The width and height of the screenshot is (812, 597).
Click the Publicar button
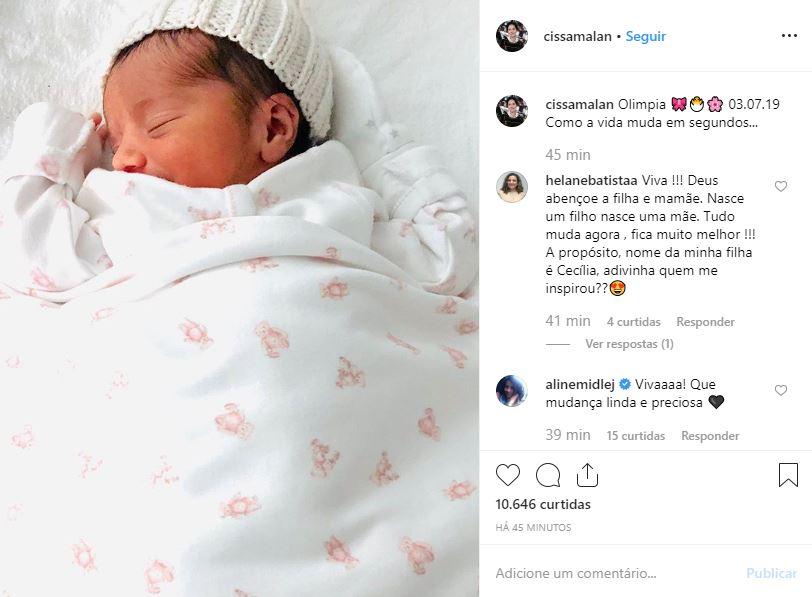[x=771, y=573]
